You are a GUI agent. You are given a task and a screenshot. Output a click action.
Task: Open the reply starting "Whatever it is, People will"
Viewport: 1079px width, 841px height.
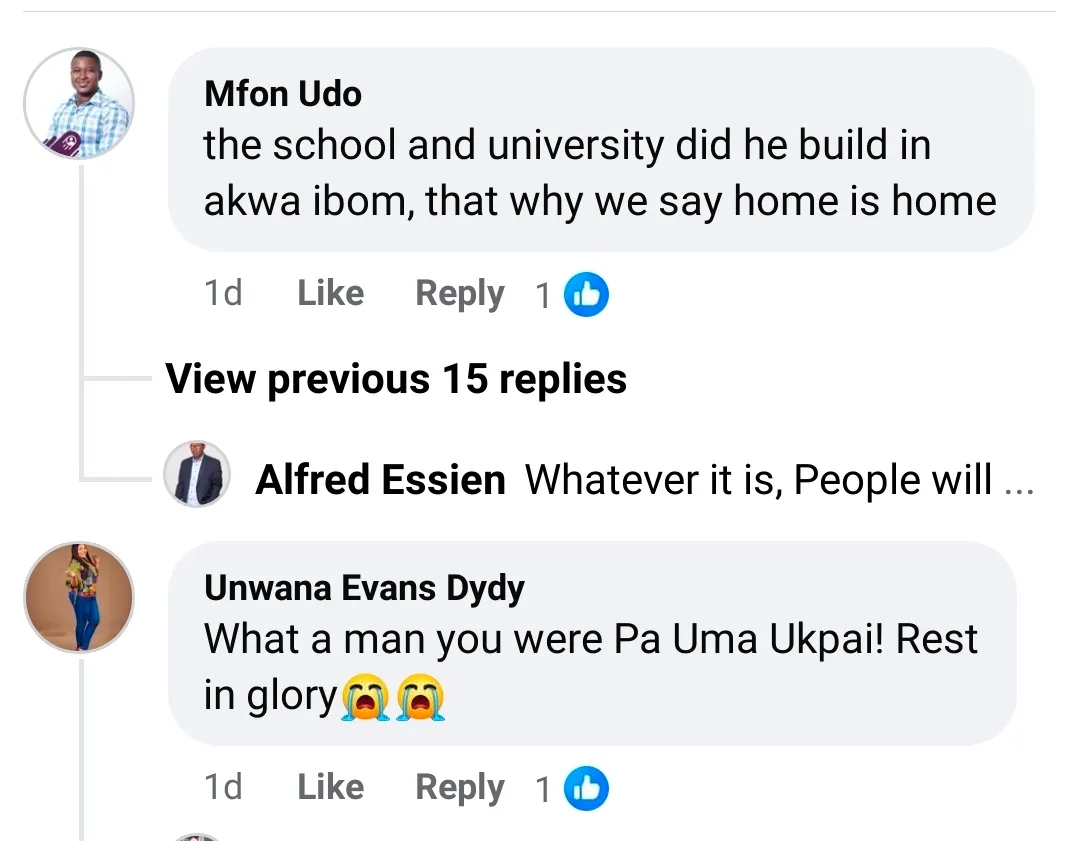pyautogui.click(x=758, y=480)
